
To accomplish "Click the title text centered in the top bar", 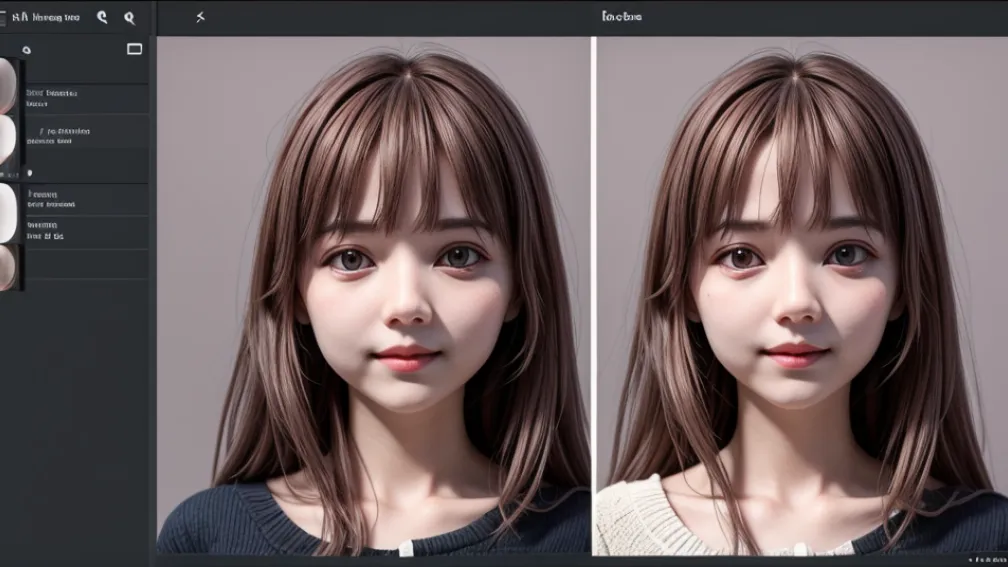I will (622, 17).
